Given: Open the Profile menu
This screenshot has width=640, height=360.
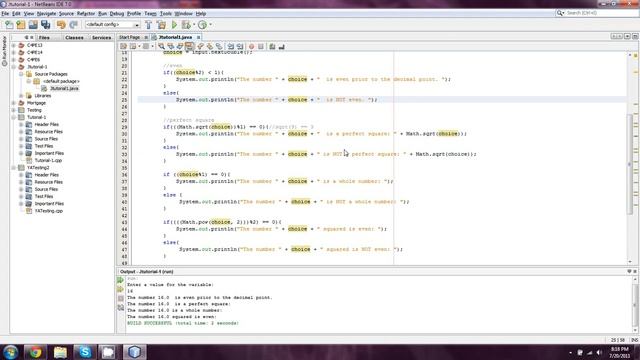Looking at the screenshot, I should tap(133, 13).
